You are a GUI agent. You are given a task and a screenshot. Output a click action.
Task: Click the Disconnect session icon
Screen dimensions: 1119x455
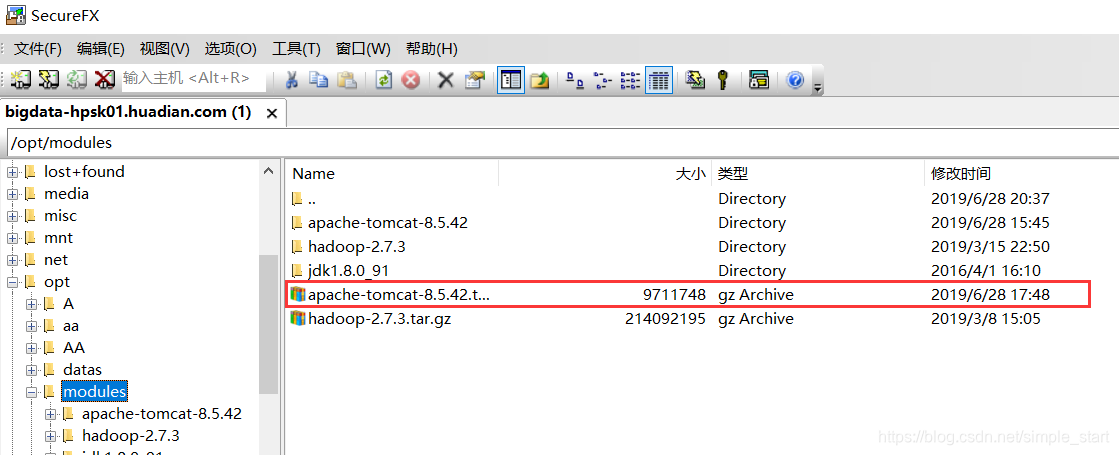point(104,79)
